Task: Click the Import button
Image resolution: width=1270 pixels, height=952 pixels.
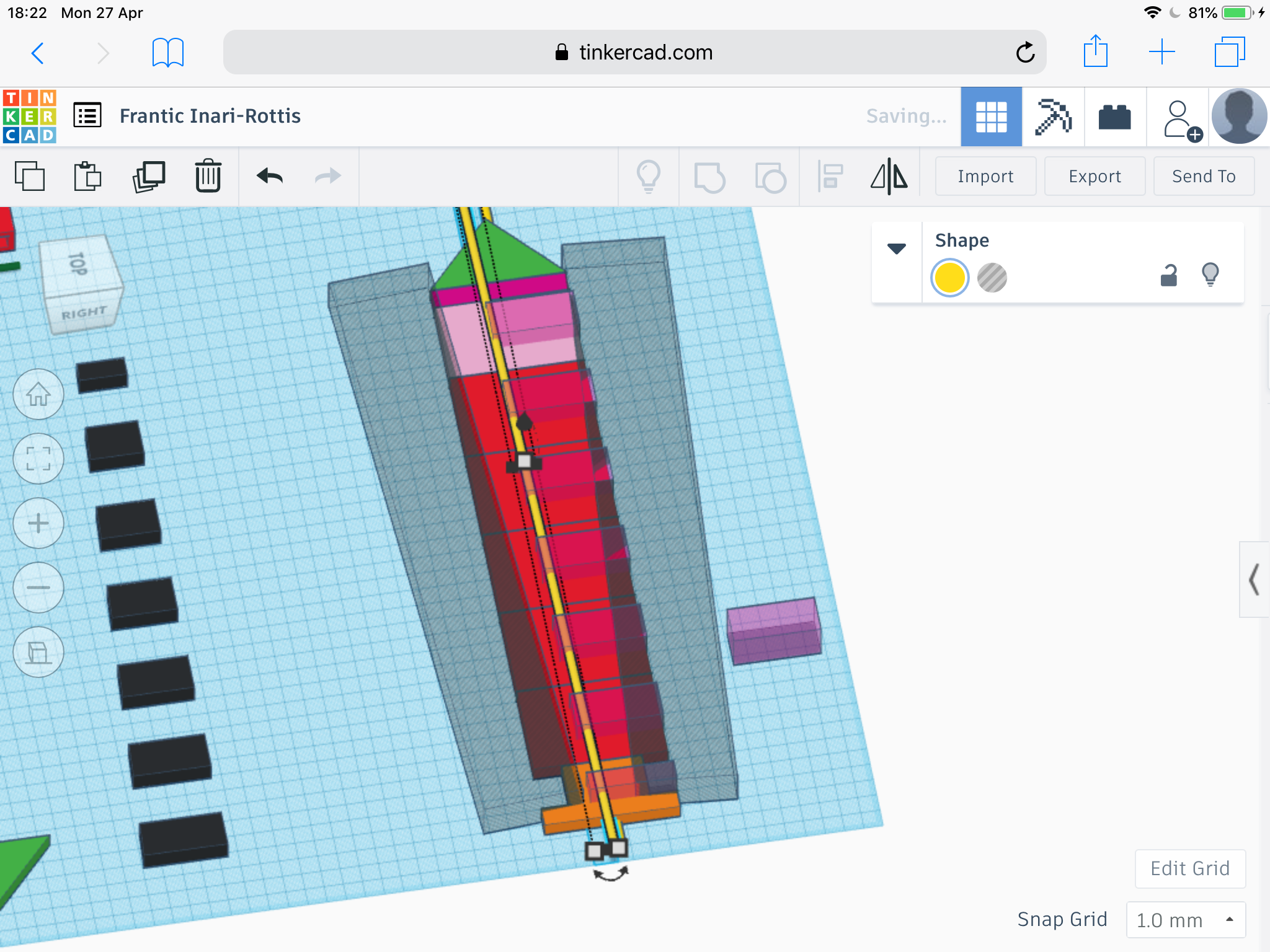Action: tap(985, 176)
